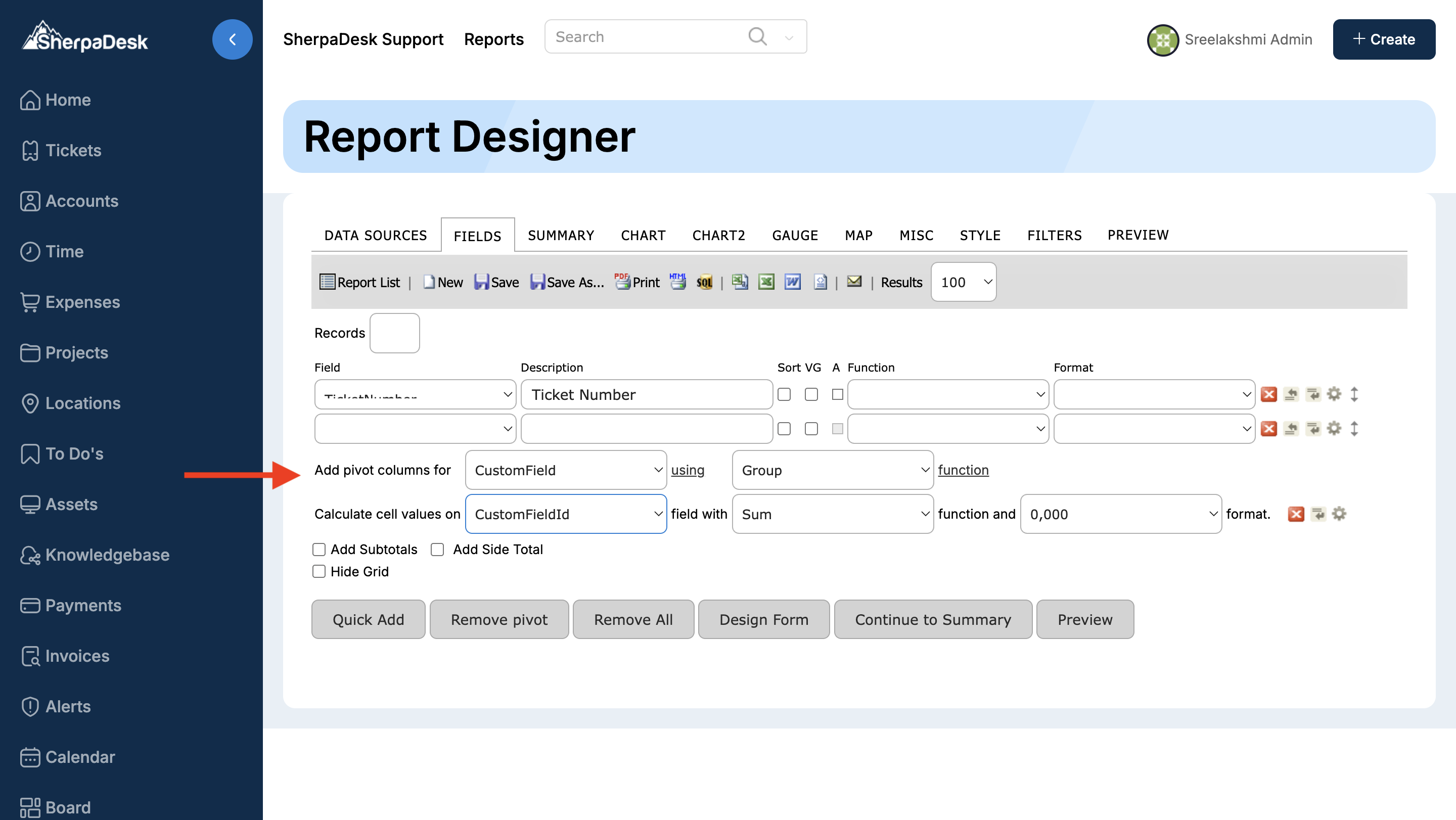Click the Remove pivot button
This screenshot has height=820, width=1456.
point(498,619)
